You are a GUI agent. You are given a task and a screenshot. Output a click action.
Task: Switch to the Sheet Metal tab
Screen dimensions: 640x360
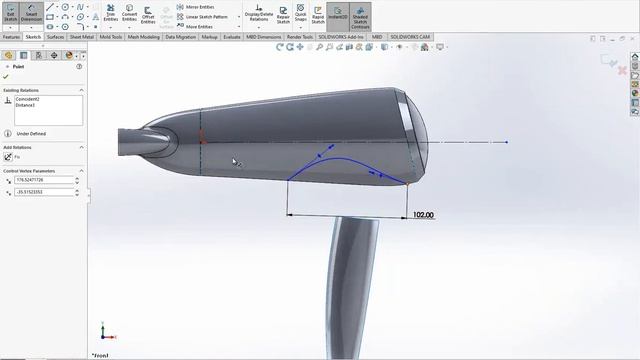click(82, 37)
